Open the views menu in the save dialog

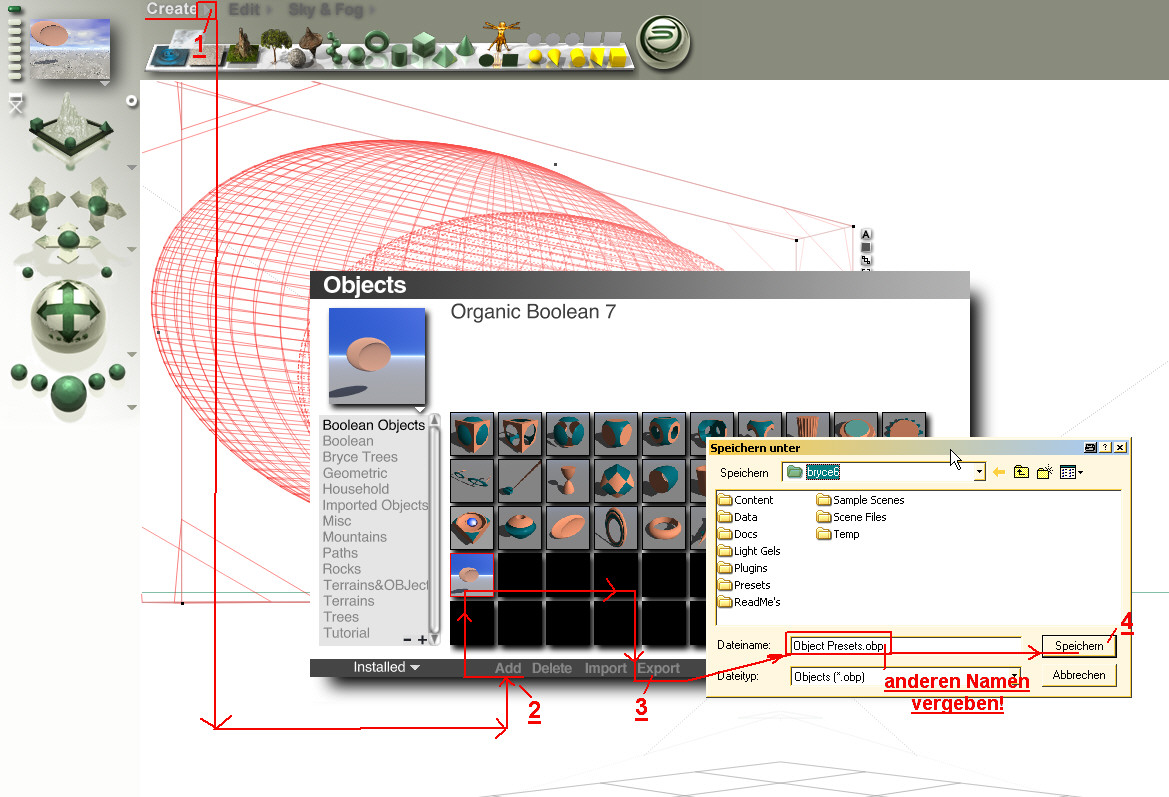[x=1071, y=472]
